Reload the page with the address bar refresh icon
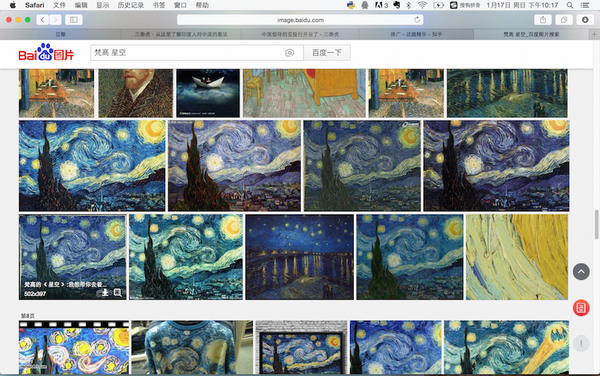Viewport: 600px width, 376px height. [x=417, y=20]
